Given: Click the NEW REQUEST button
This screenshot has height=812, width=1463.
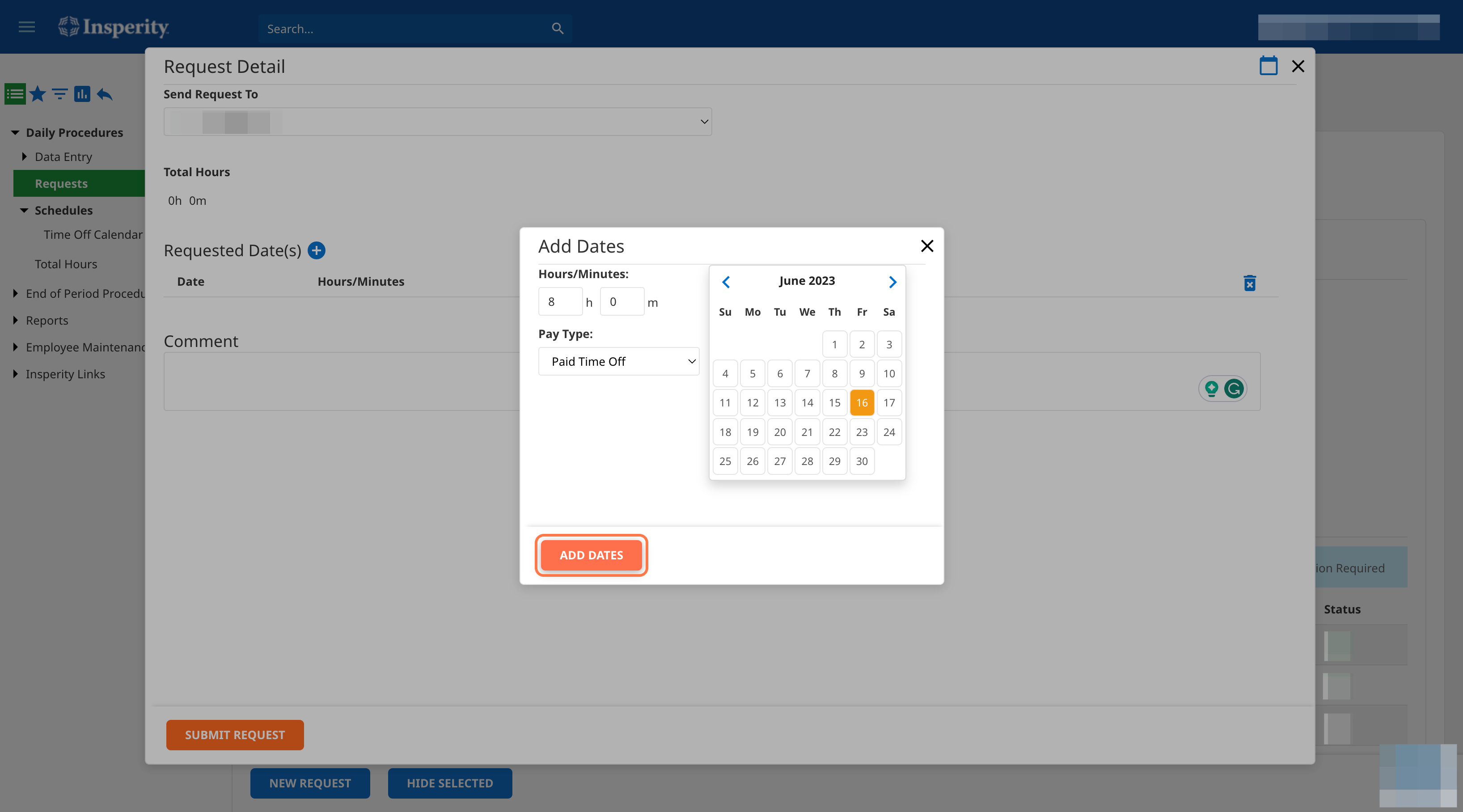Looking at the screenshot, I should coord(310,783).
